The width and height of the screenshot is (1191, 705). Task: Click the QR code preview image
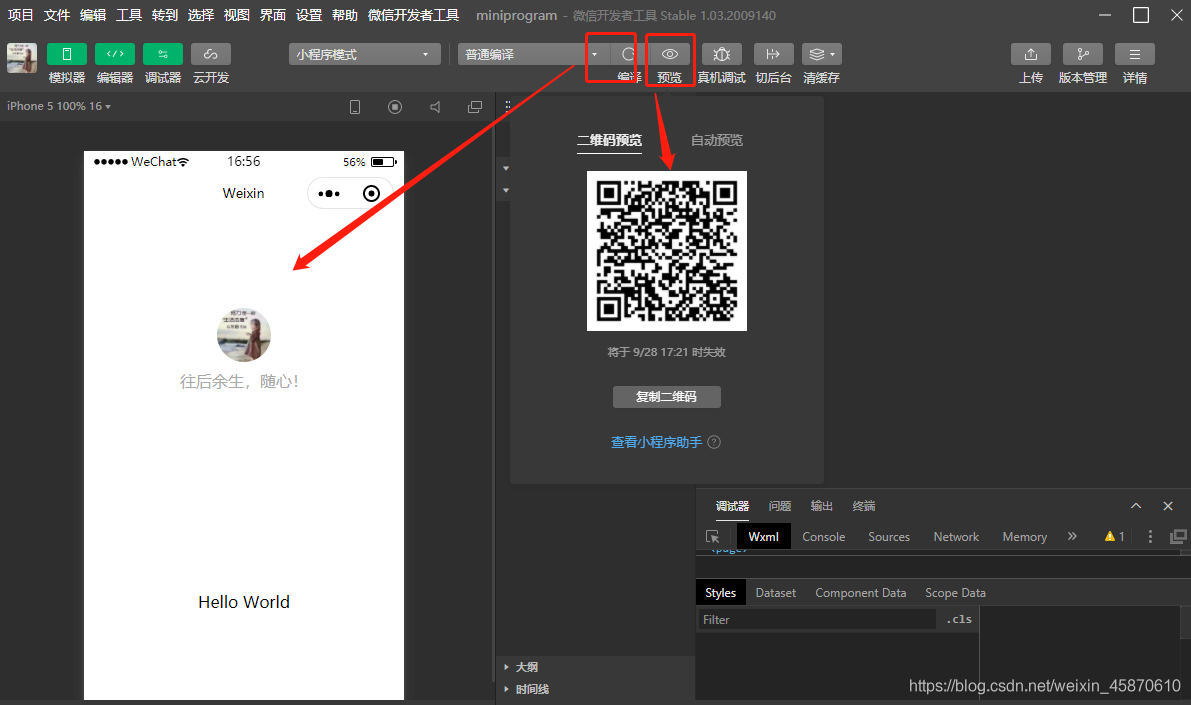click(x=667, y=251)
